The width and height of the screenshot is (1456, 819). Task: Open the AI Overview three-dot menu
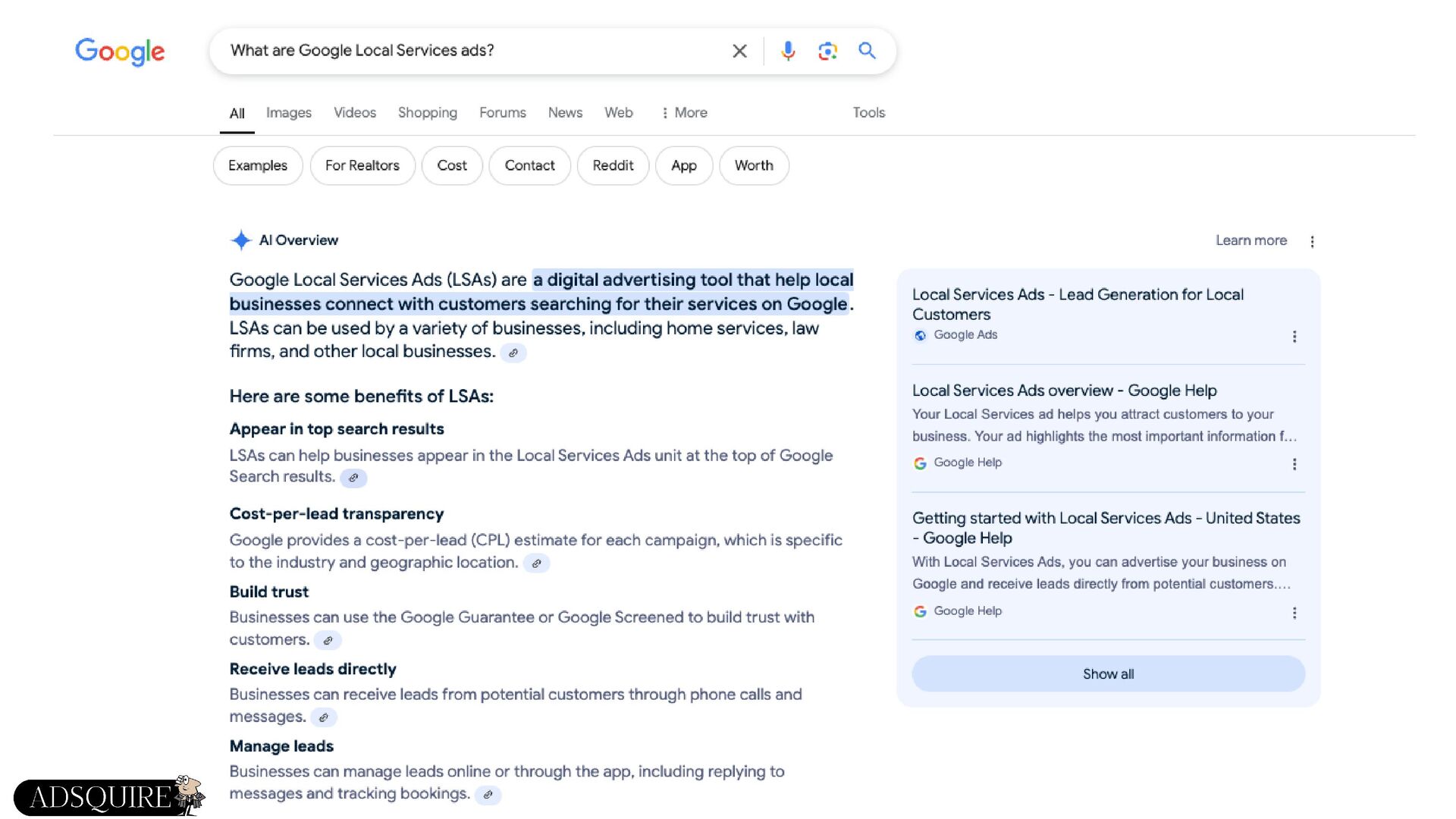(x=1312, y=241)
